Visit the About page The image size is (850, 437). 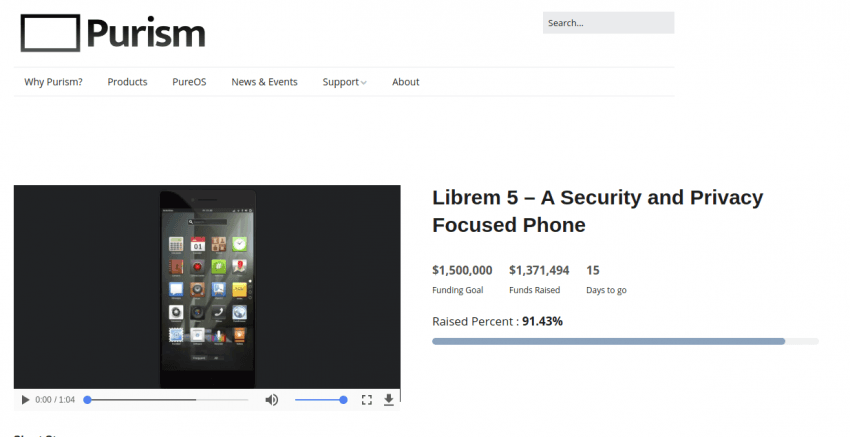click(405, 82)
